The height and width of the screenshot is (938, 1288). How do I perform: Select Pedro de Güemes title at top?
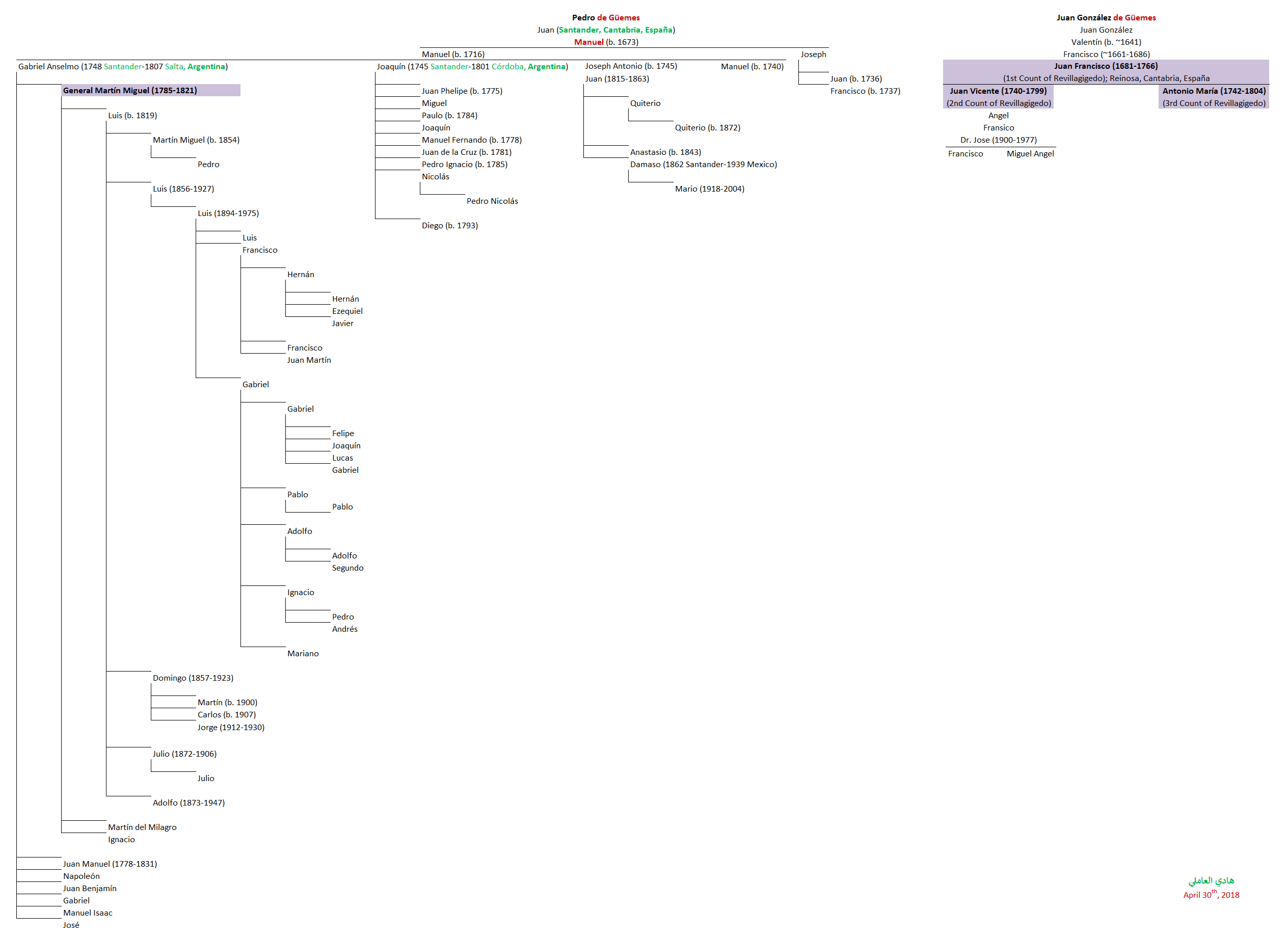click(605, 18)
